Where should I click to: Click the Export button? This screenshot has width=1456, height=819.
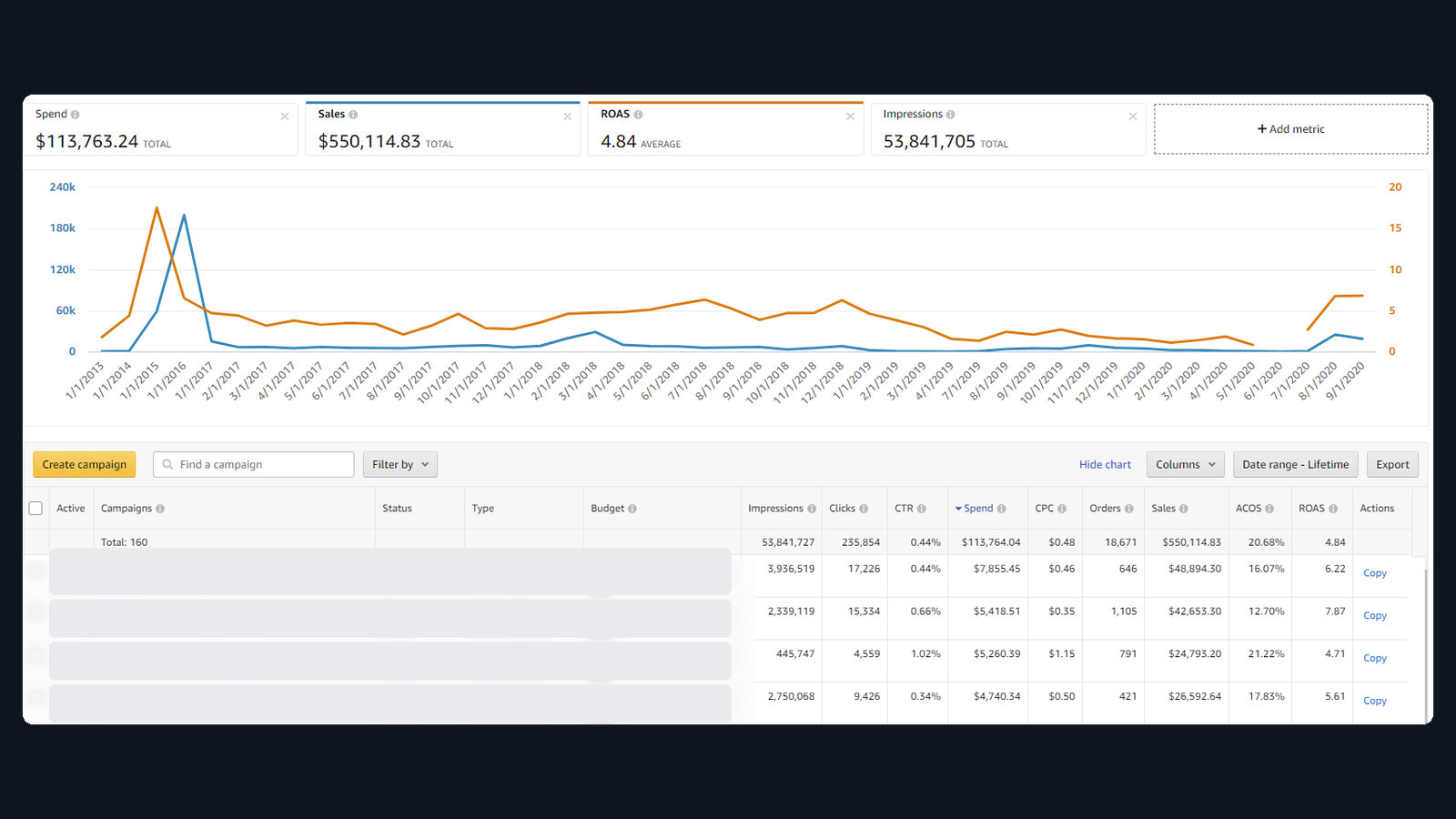pos(1392,464)
